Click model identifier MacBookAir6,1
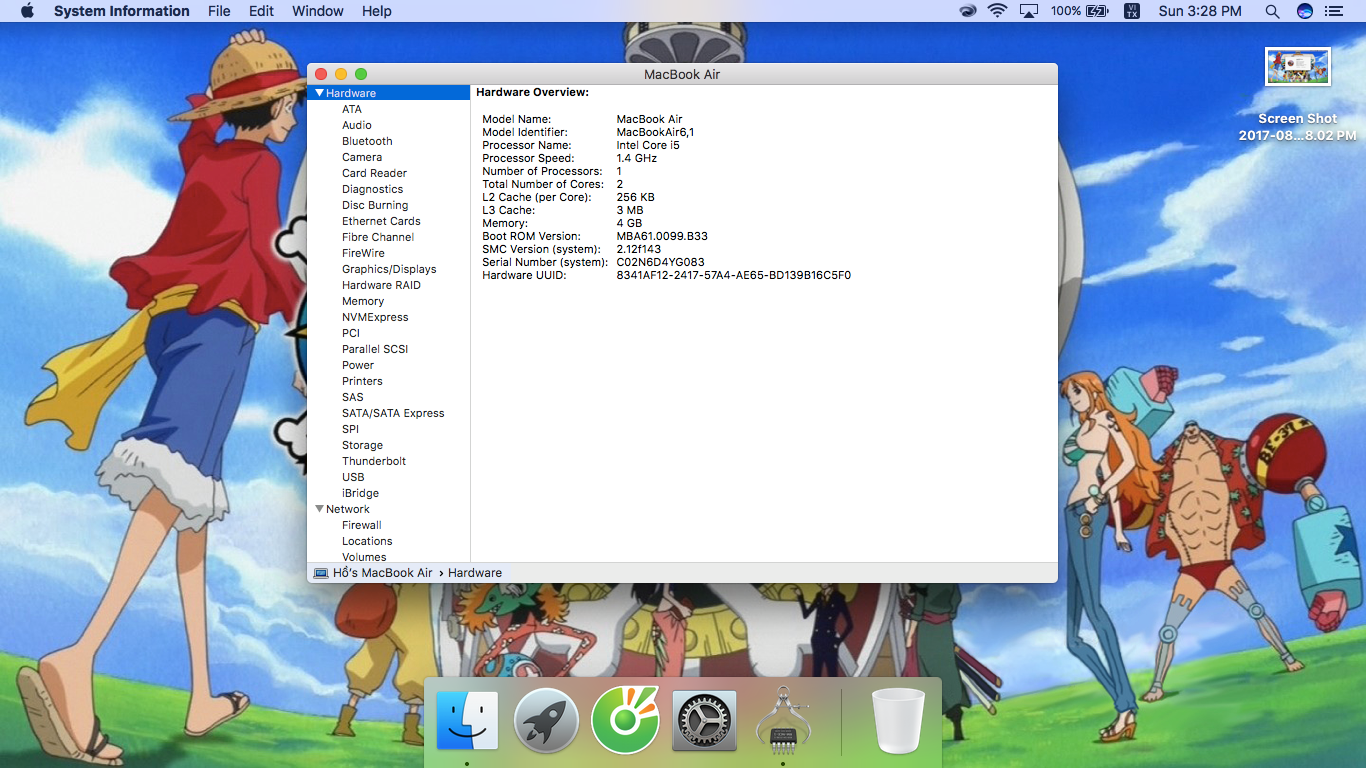This screenshot has width=1366, height=768. tap(655, 132)
